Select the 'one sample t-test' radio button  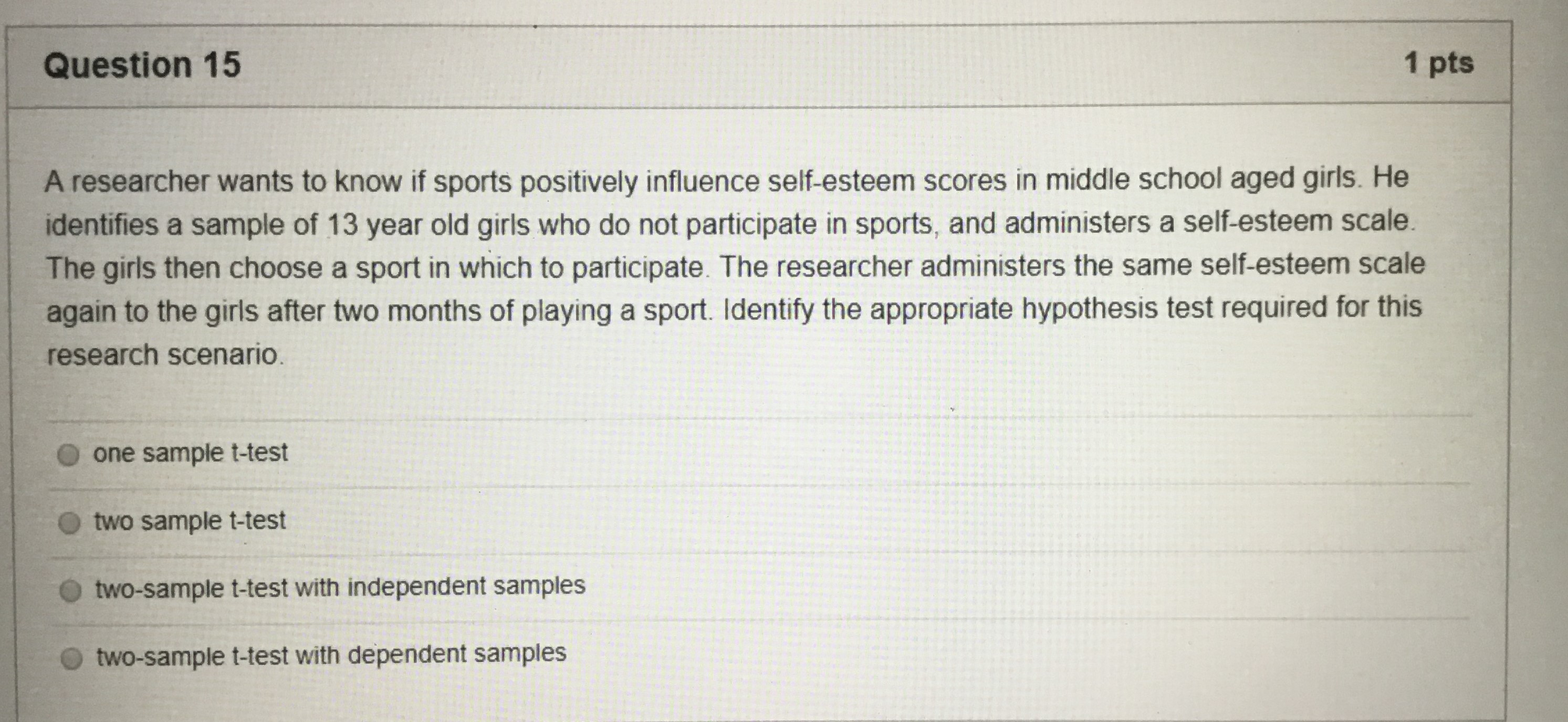point(68,455)
